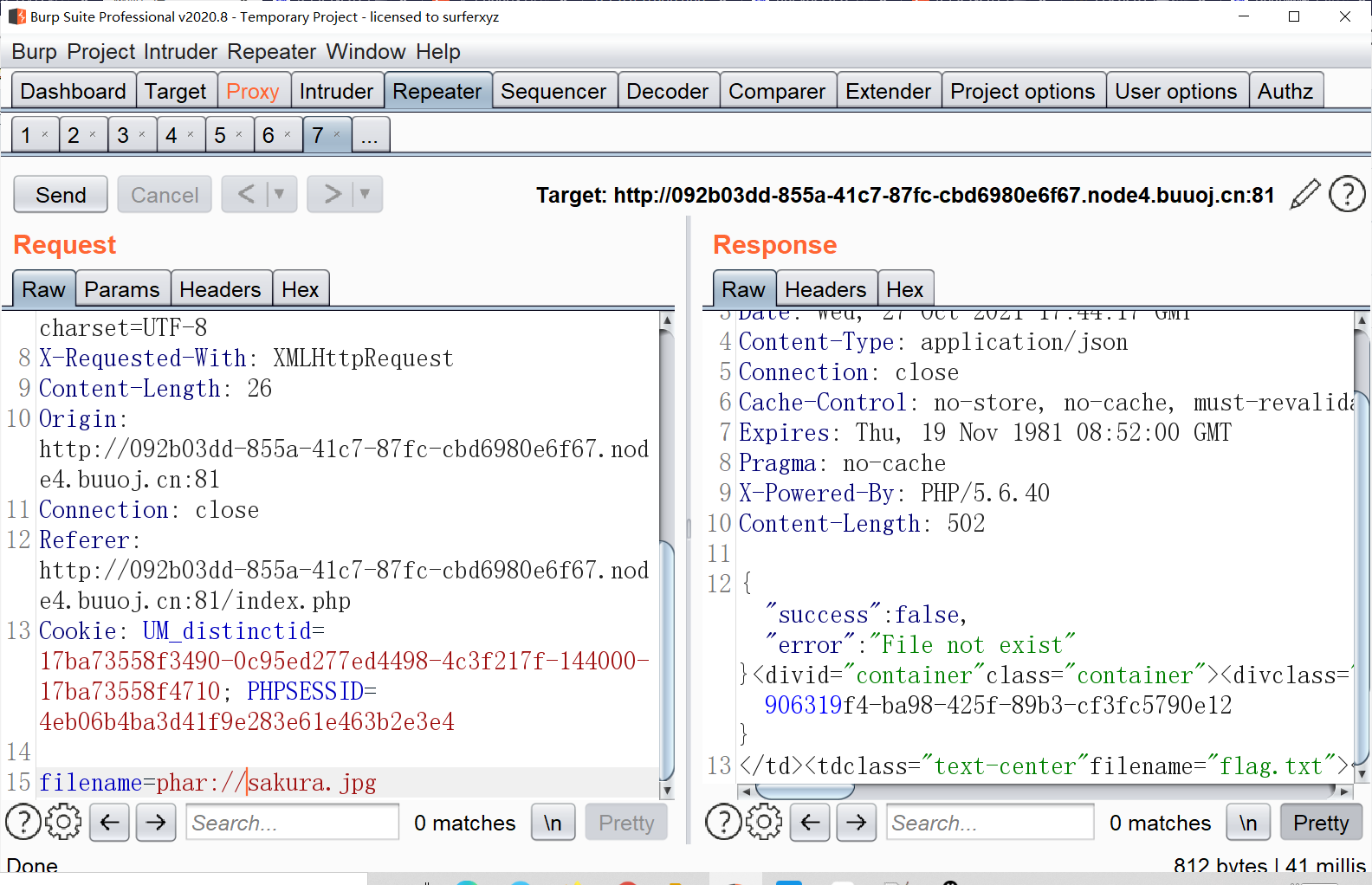Click Response pane scroll-up arrow
1372x885 pixels.
(1362, 320)
